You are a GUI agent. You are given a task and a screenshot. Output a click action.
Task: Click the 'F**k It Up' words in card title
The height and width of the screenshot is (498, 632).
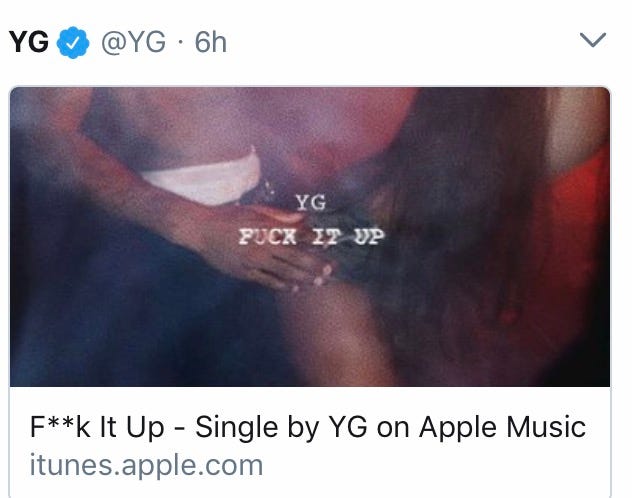click(97, 427)
